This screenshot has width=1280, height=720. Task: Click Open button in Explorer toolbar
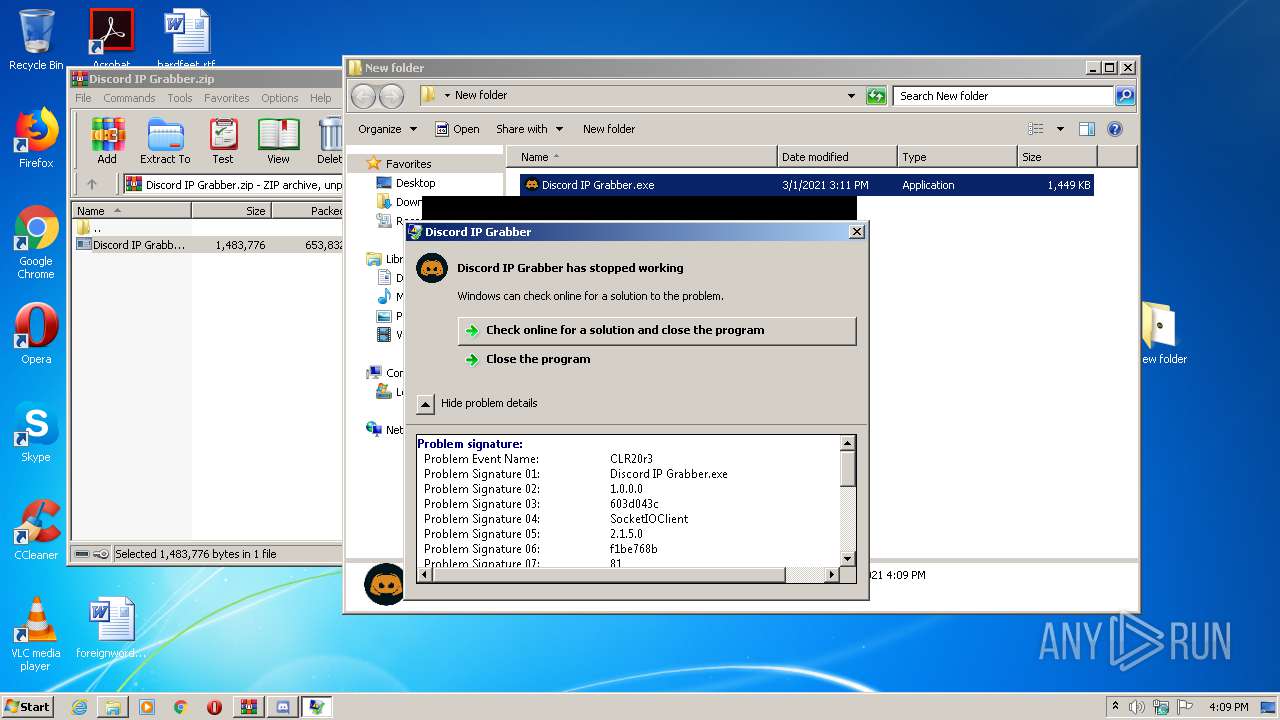click(x=457, y=129)
